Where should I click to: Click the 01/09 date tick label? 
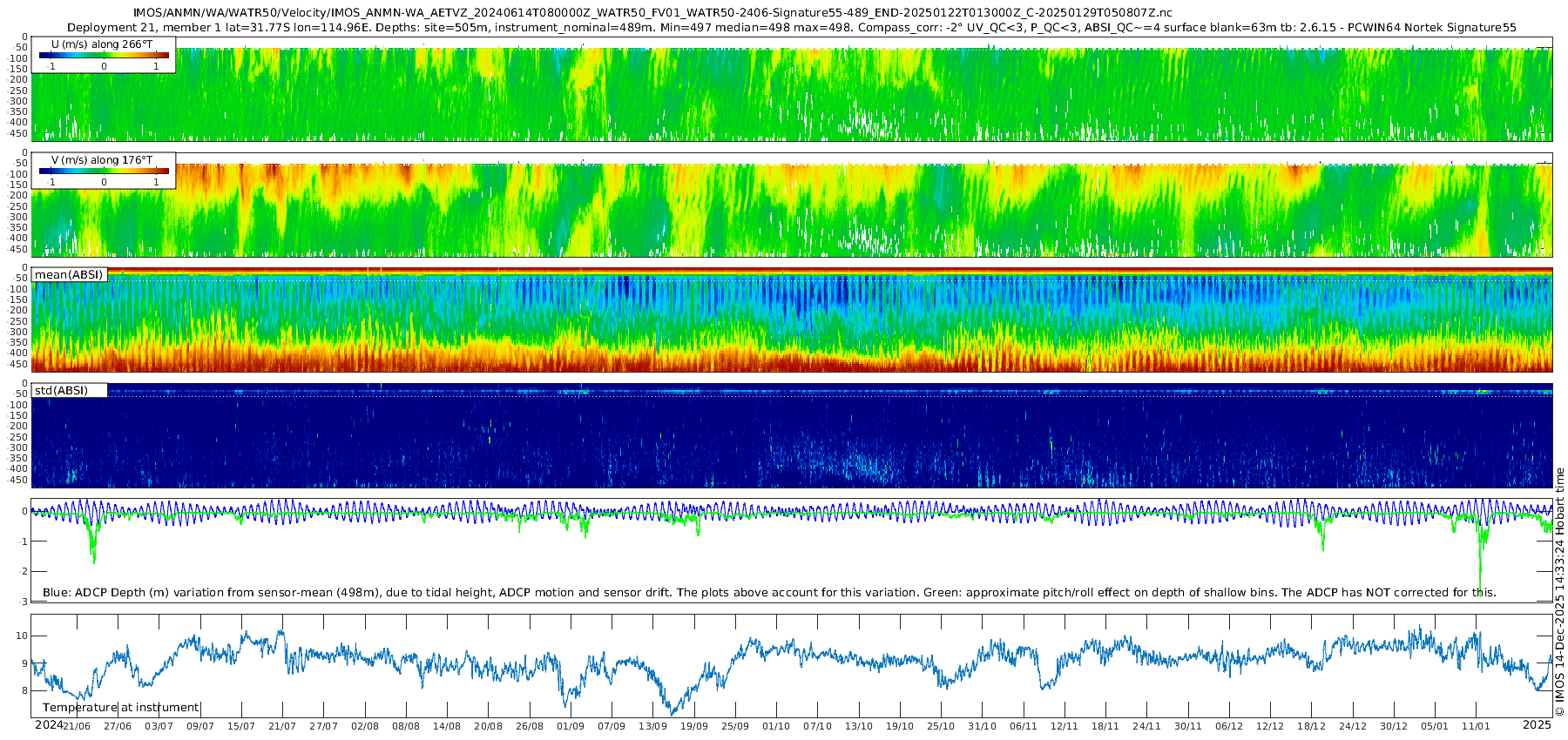coord(571,726)
